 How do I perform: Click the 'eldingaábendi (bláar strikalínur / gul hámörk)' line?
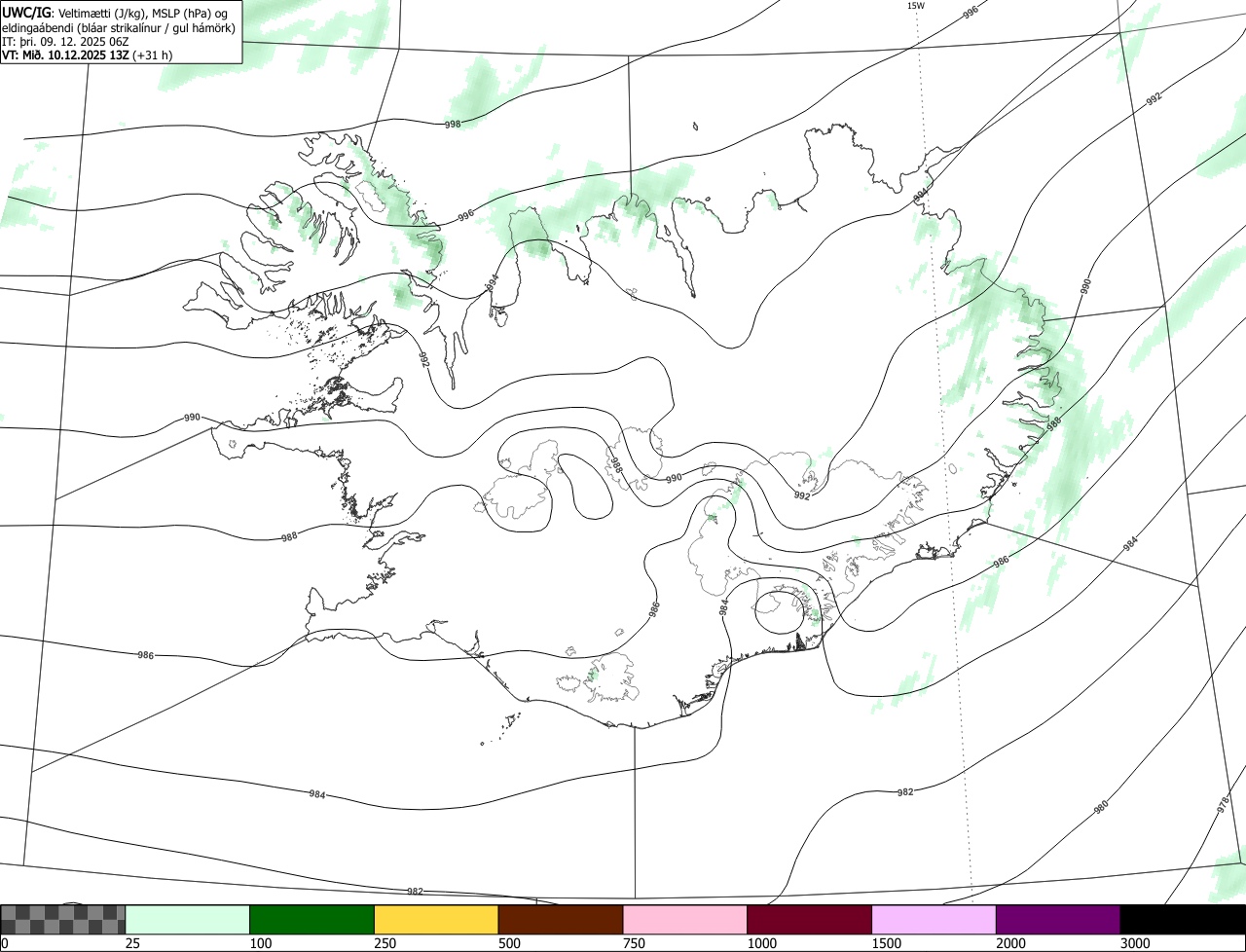pyautogui.click(x=118, y=27)
